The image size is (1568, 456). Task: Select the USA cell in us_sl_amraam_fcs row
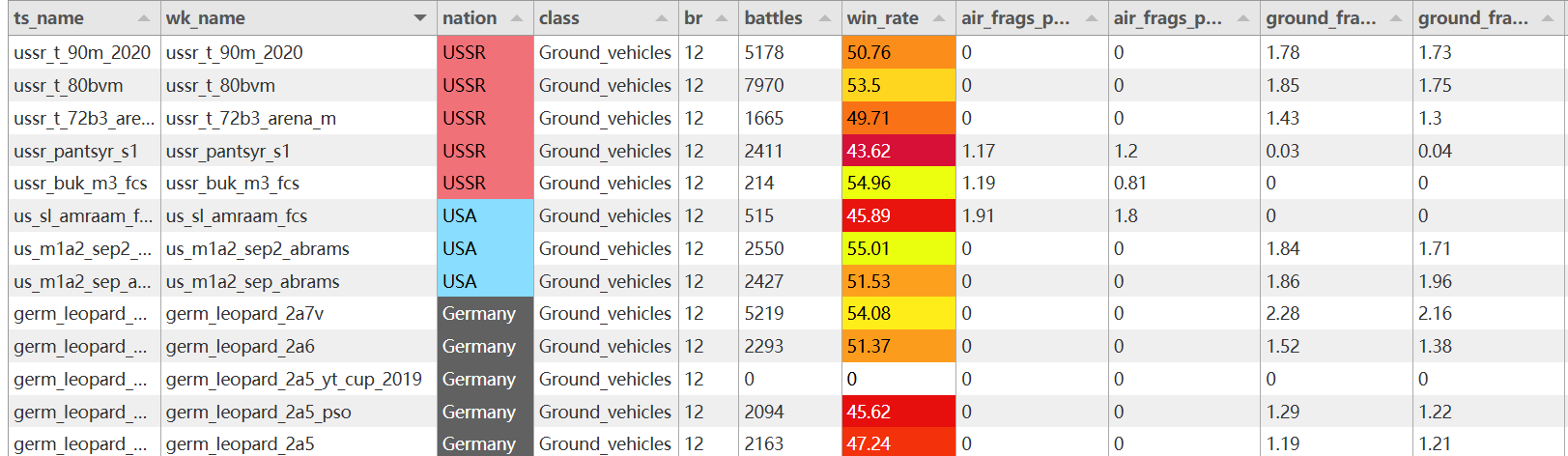[484, 216]
